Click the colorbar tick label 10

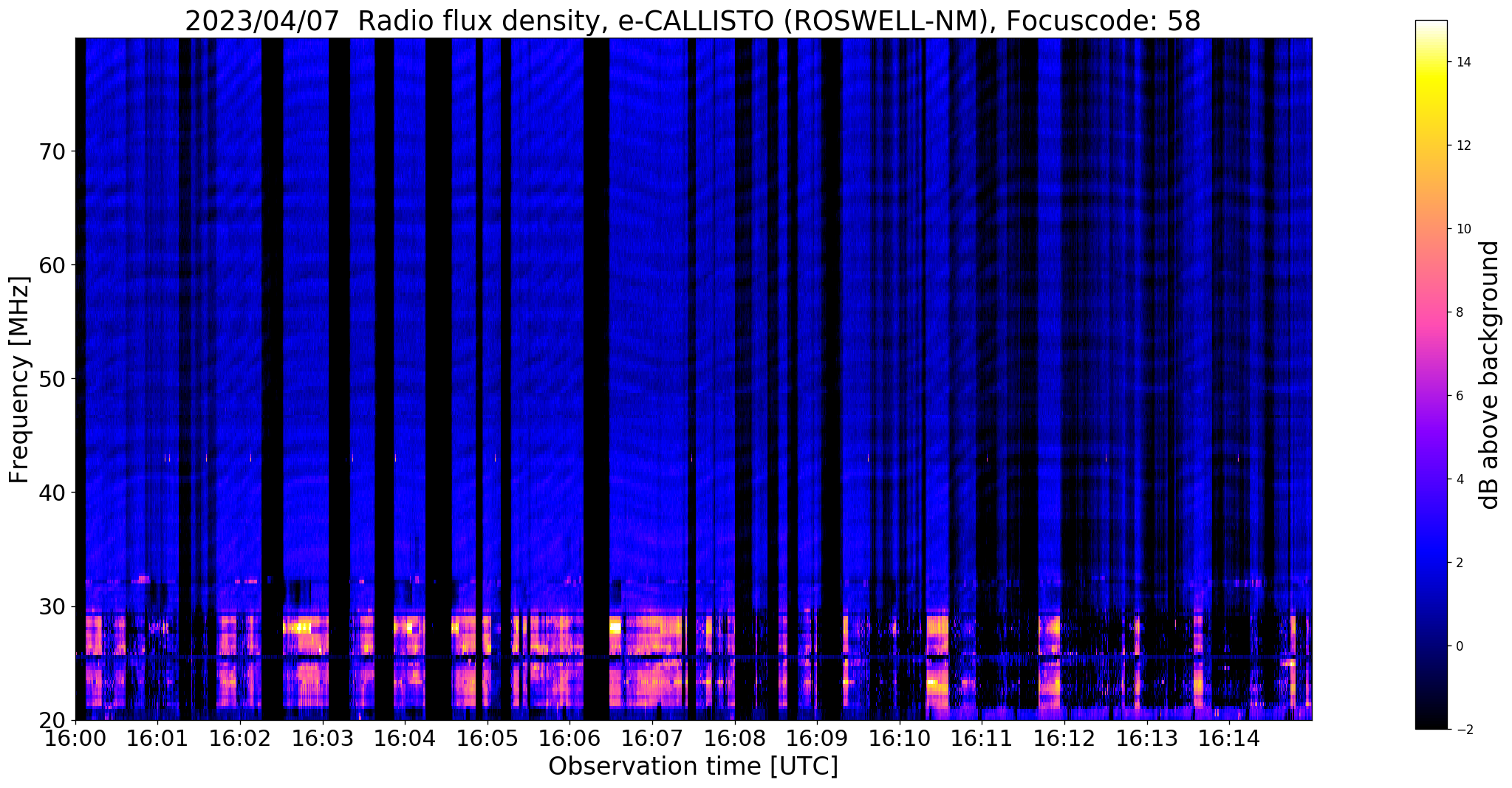(1463, 229)
